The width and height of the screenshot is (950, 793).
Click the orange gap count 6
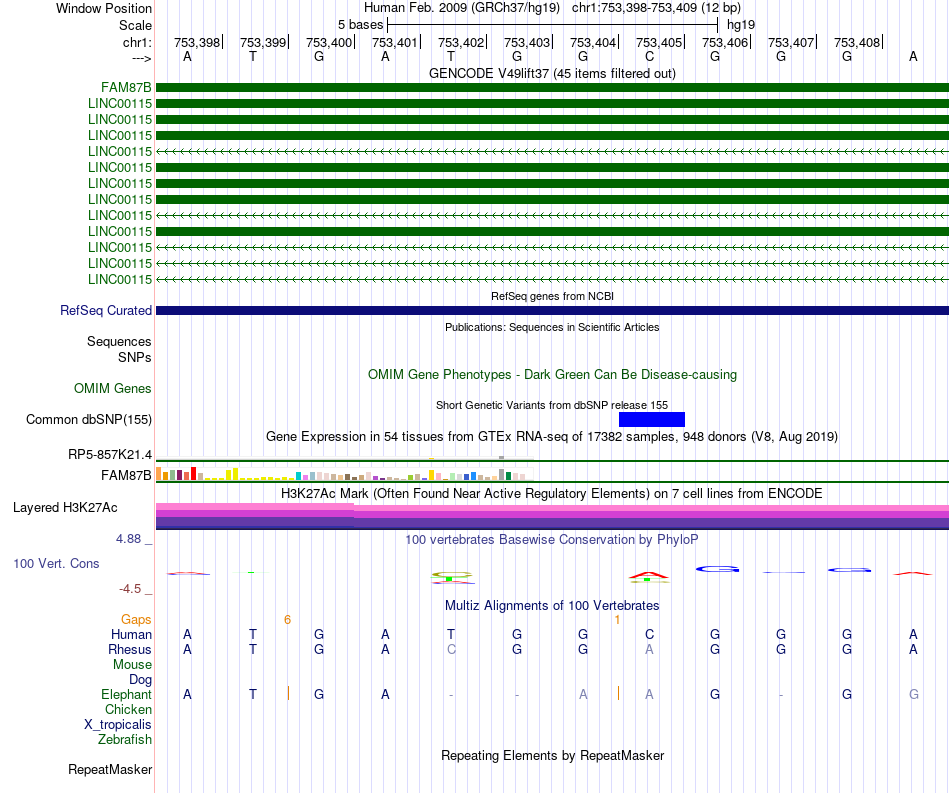coord(287,620)
